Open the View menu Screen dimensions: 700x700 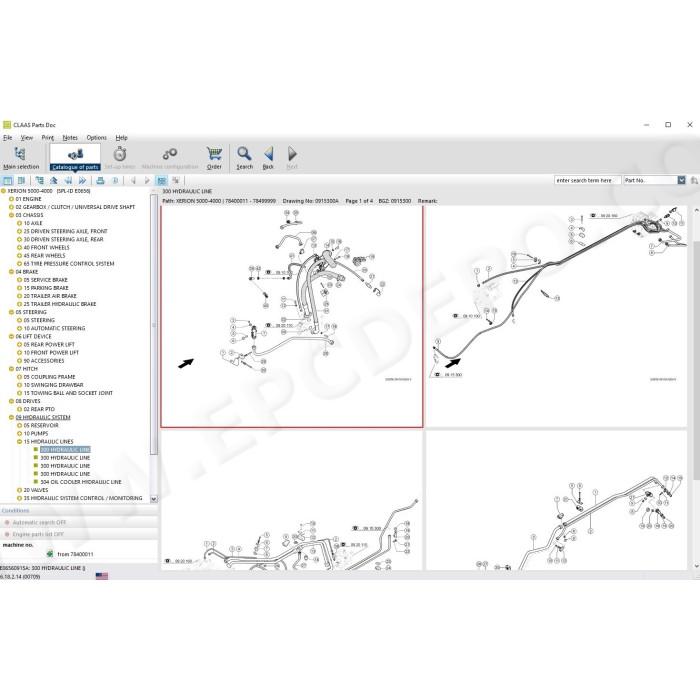click(27, 138)
